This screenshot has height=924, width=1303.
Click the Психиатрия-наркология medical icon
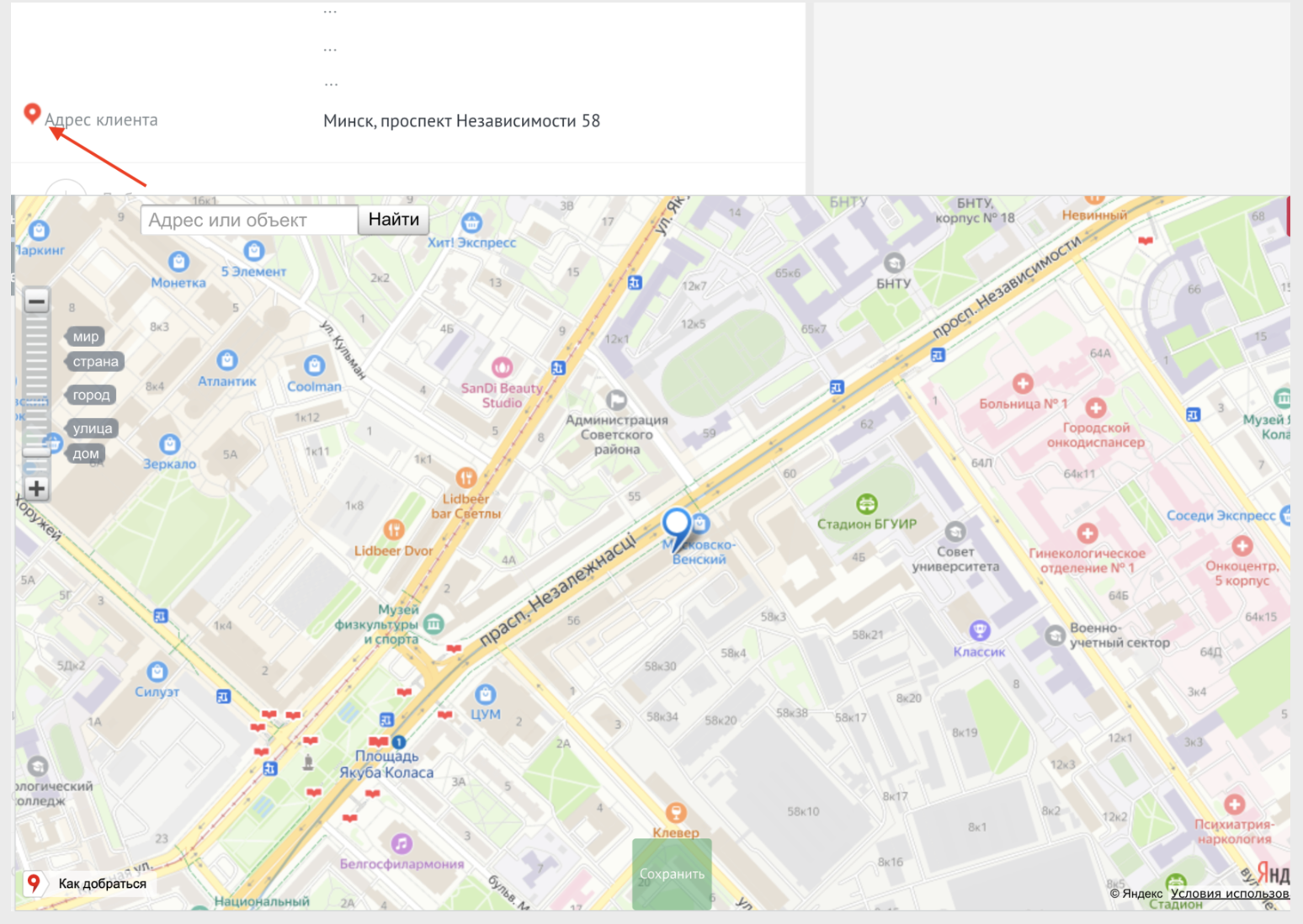1234,804
